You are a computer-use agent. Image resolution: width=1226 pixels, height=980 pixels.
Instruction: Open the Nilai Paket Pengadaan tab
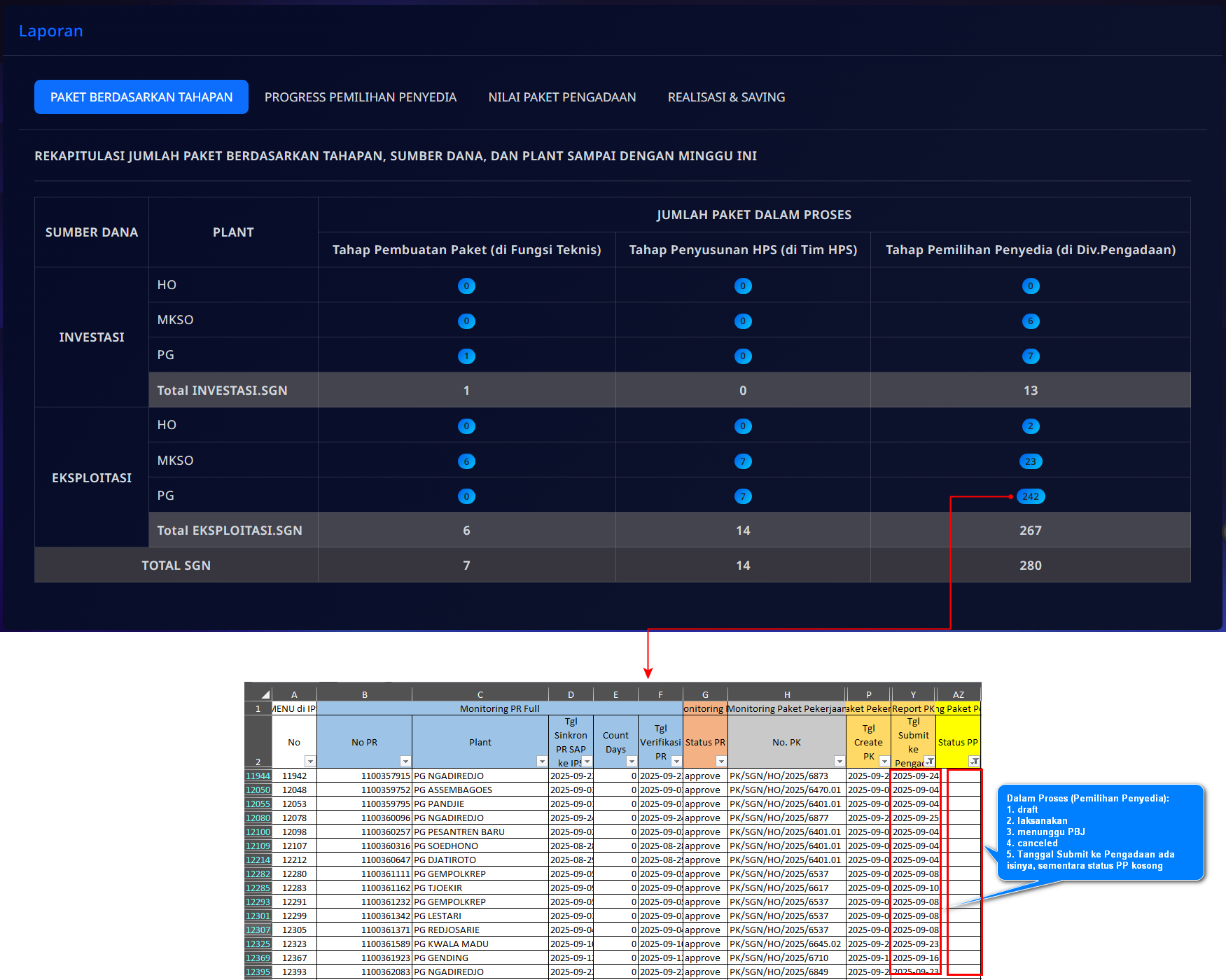click(x=562, y=97)
